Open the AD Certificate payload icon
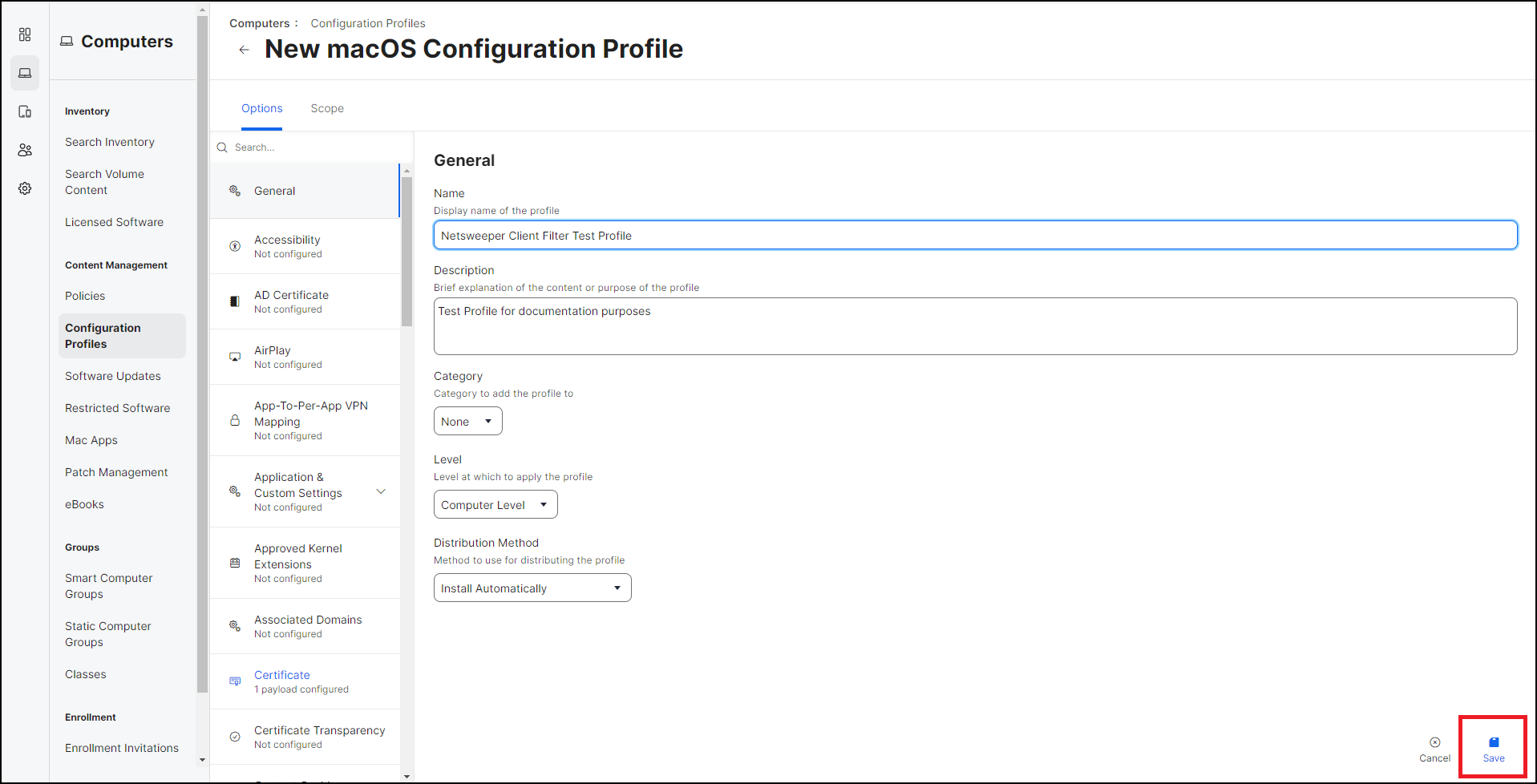The height and width of the screenshot is (784, 1537). [235, 301]
